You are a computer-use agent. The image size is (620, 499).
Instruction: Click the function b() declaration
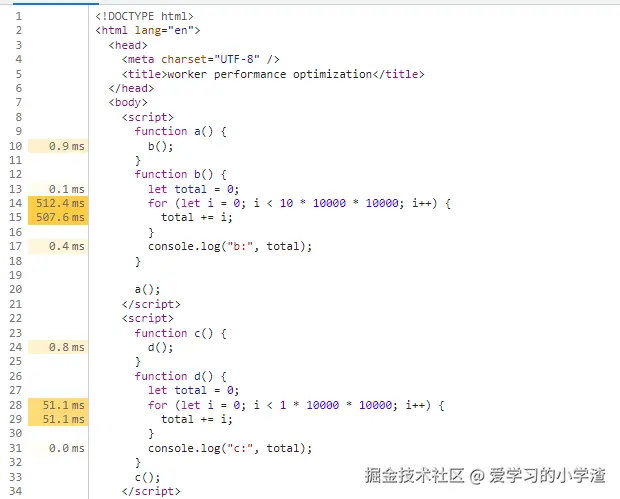(181, 174)
